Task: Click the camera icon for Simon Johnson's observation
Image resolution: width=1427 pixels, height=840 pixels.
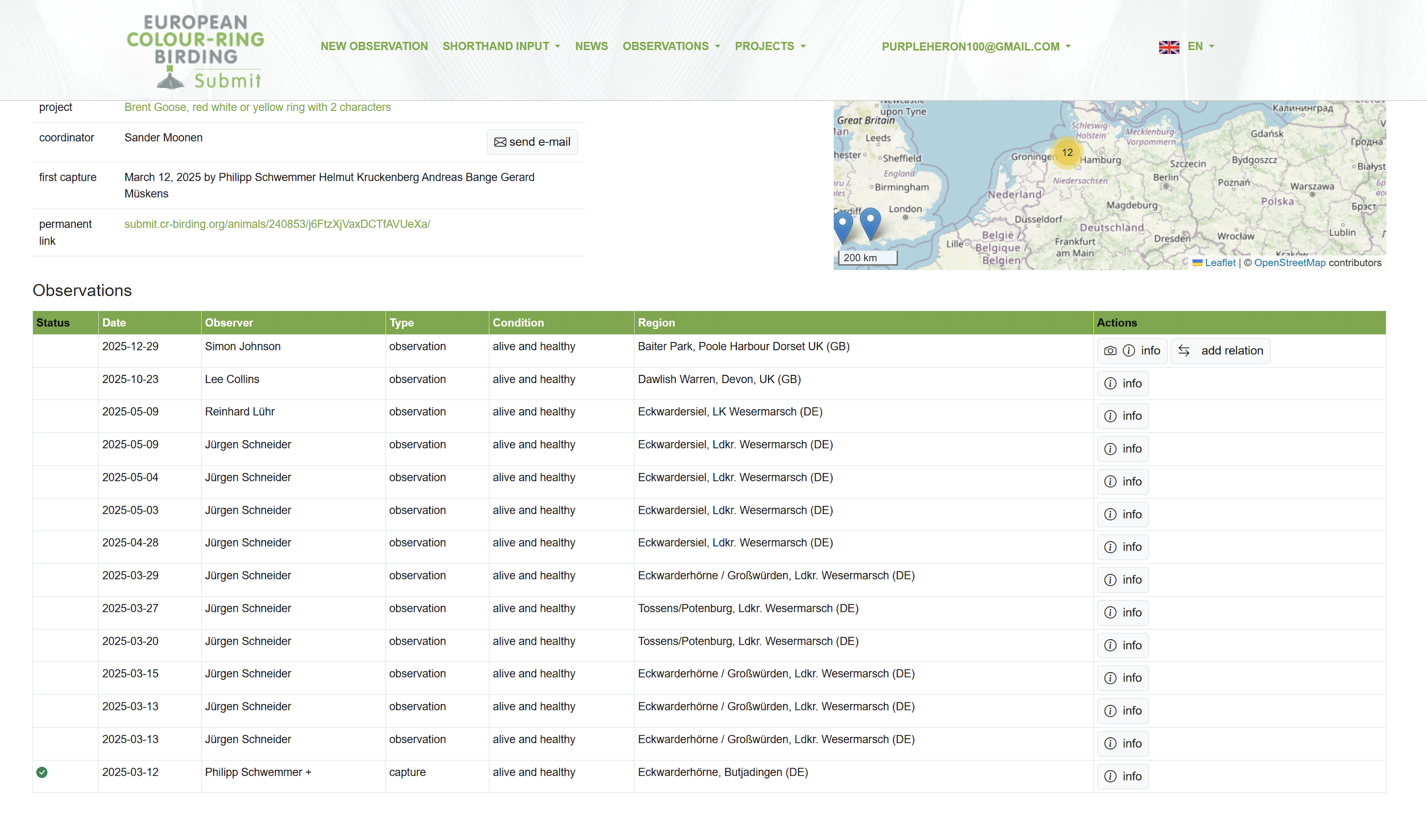Action: point(1110,351)
